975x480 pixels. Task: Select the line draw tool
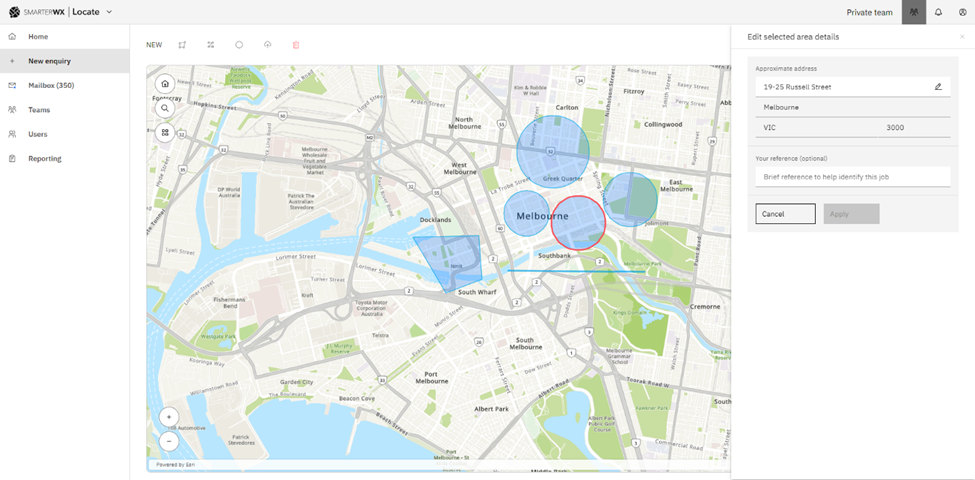click(211, 45)
